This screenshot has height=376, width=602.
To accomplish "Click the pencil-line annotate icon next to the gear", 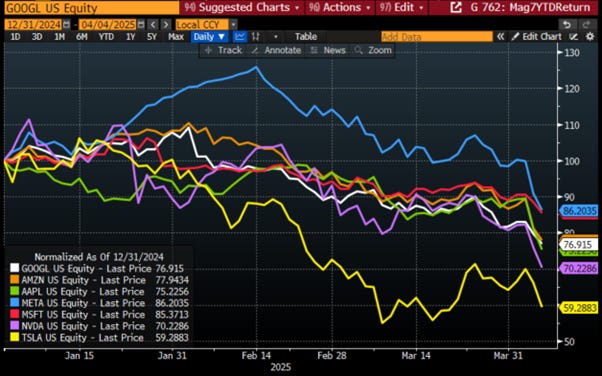I will pos(574,37).
